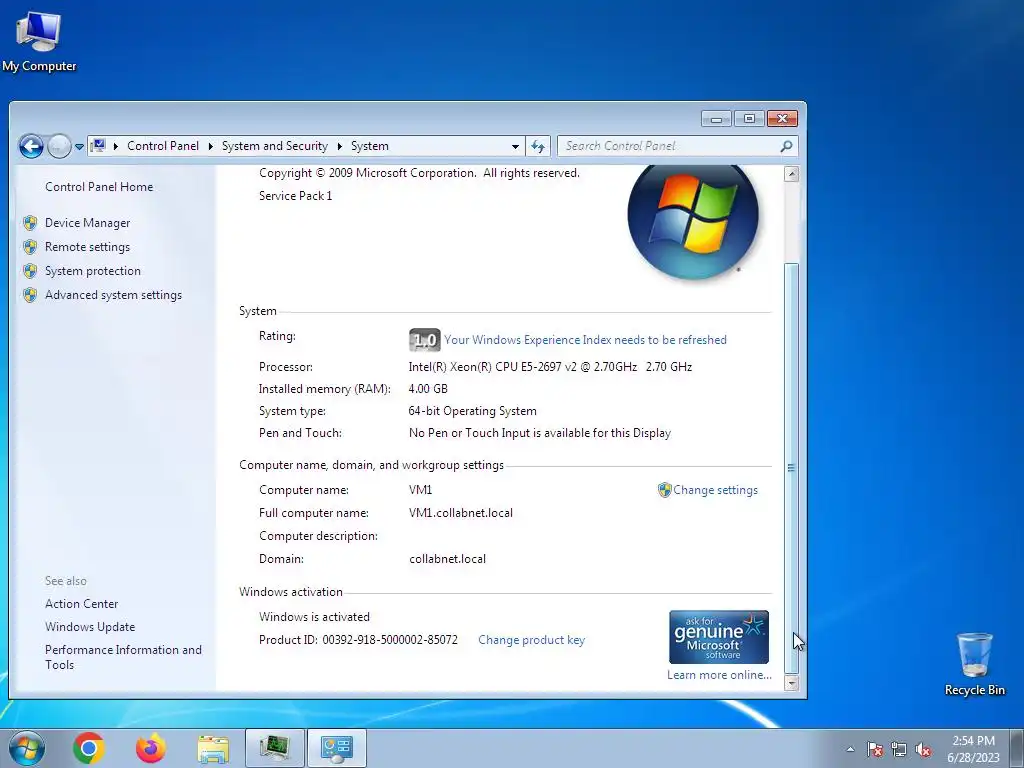Click Change product key link

pos(532,640)
